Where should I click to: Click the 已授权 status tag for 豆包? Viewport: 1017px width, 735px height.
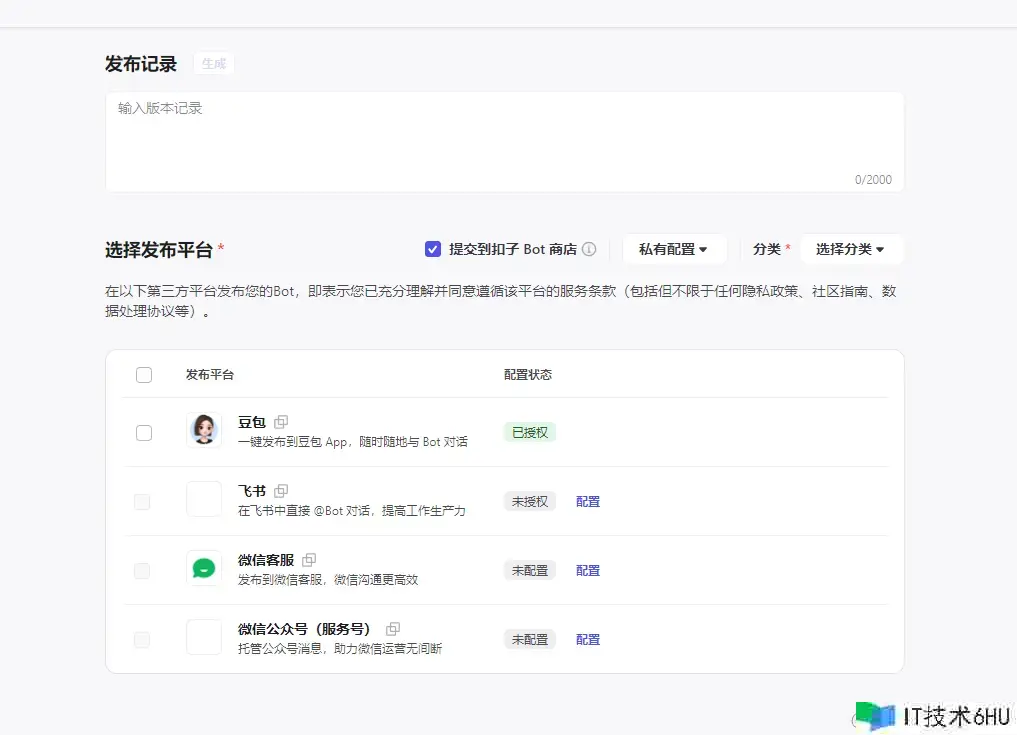(529, 433)
